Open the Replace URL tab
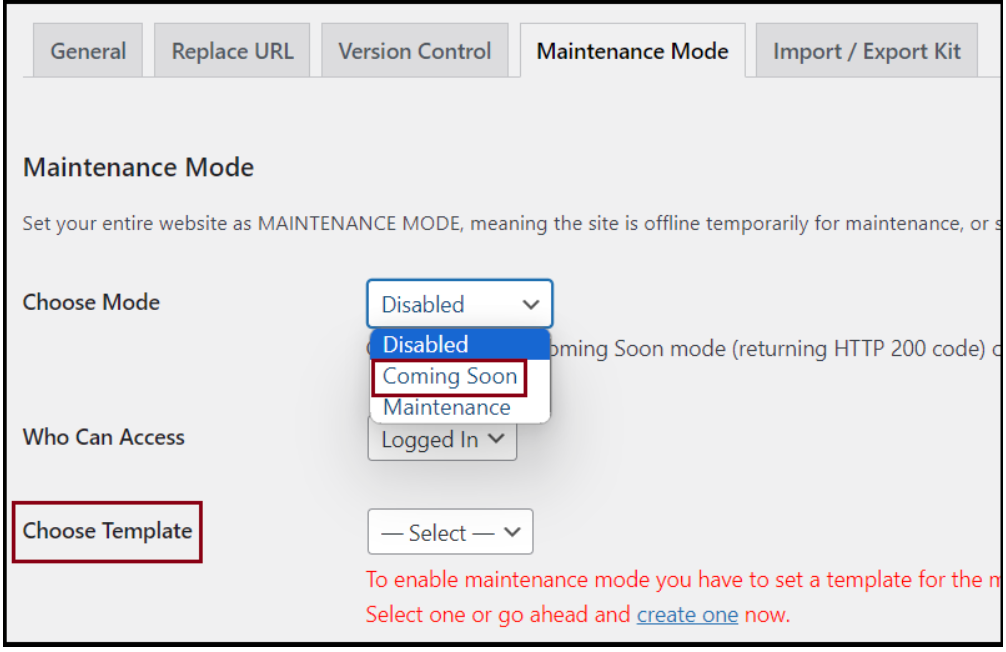The width and height of the screenshot is (1006, 652). click(232, 51)
